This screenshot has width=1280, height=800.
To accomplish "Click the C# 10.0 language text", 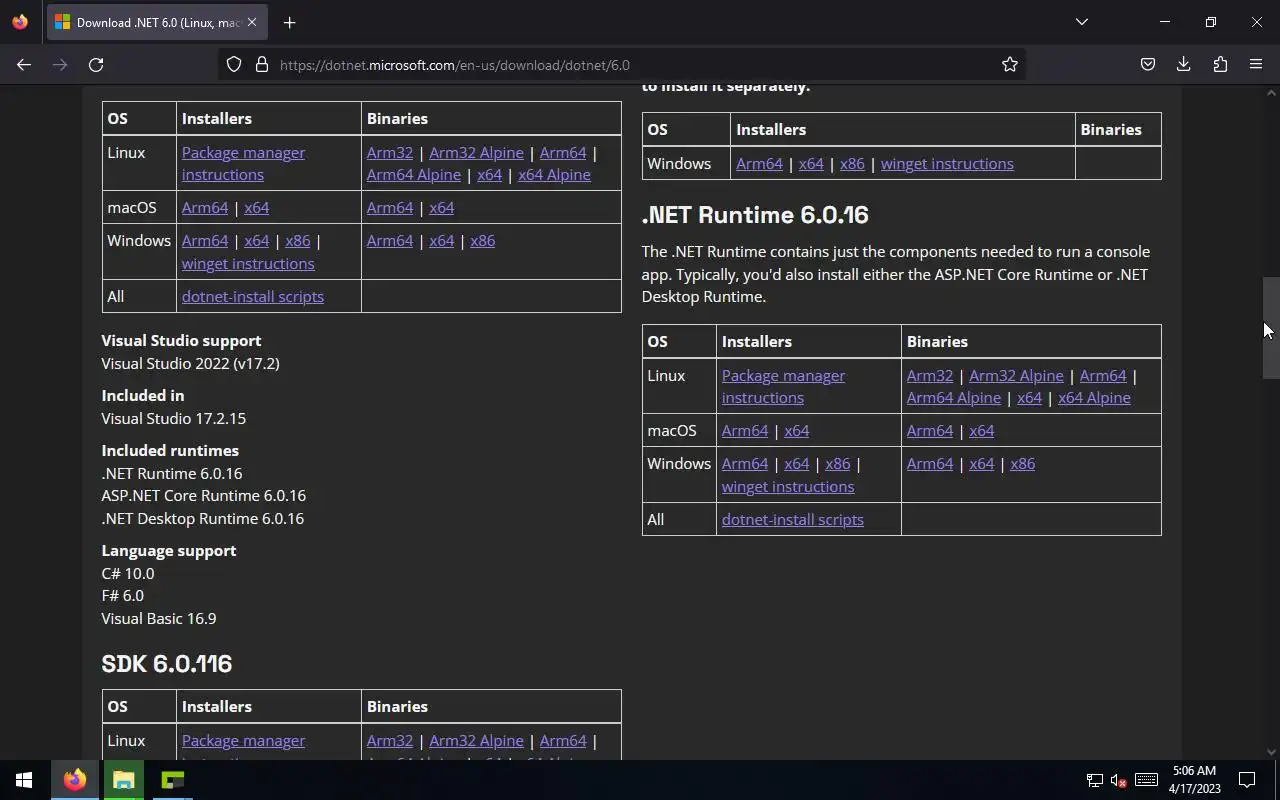I will [x=128, y=573].
